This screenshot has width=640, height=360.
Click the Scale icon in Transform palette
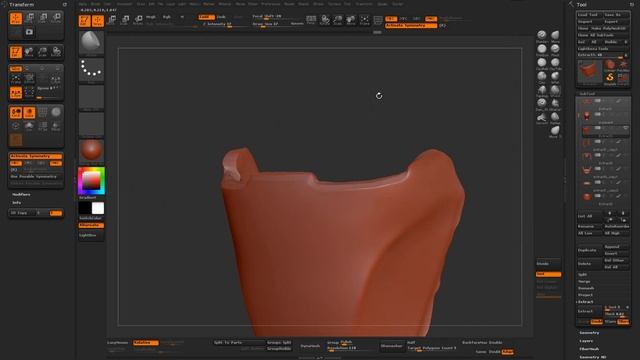click(43, 18)
